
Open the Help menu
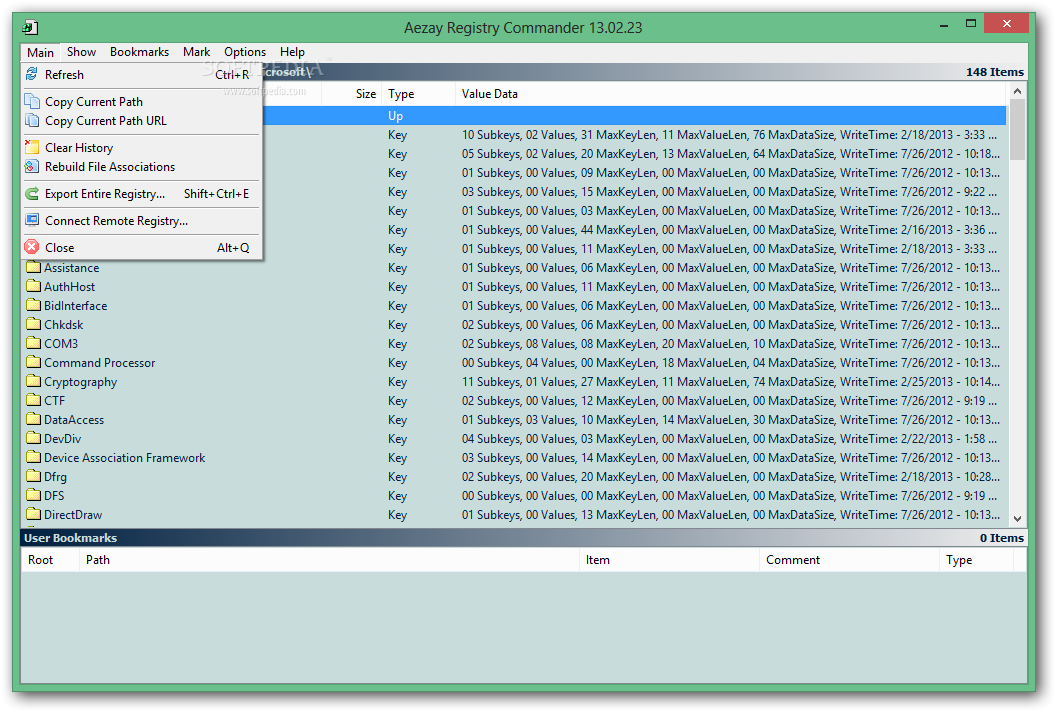point(292,52)
